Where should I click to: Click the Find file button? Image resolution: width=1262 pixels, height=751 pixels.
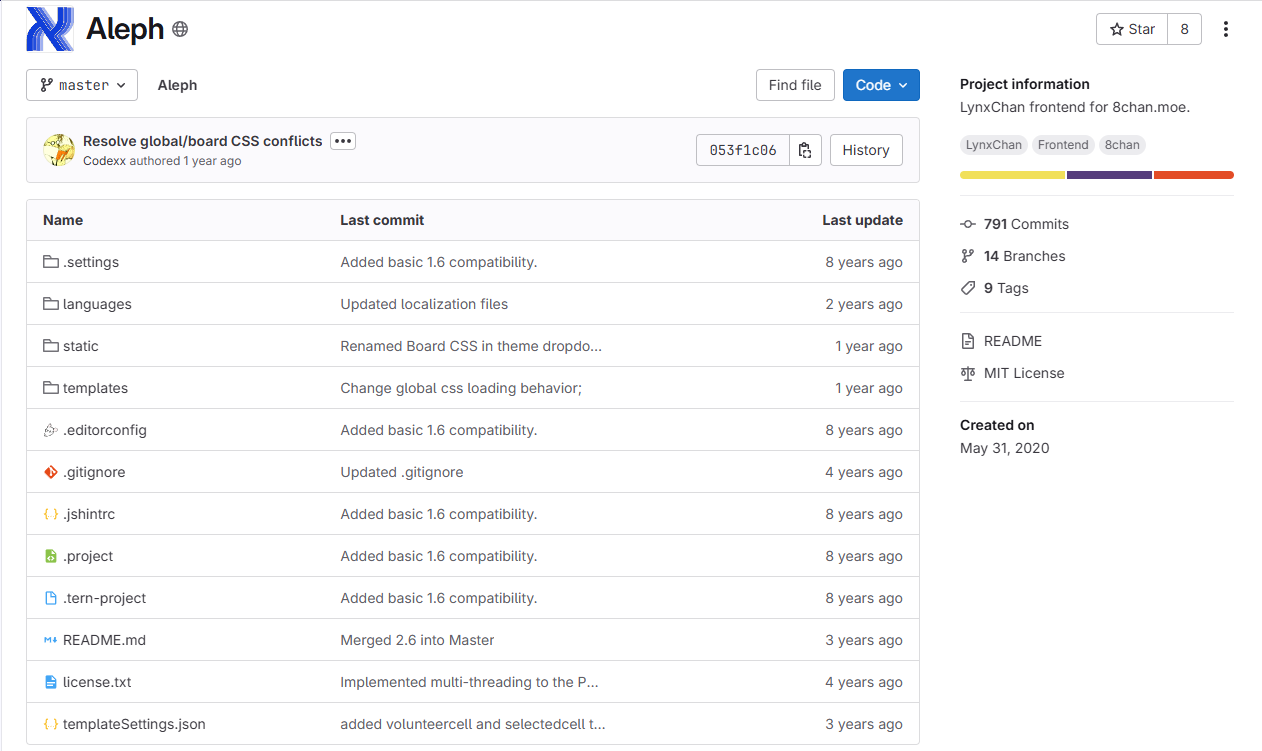click(795, 85)
